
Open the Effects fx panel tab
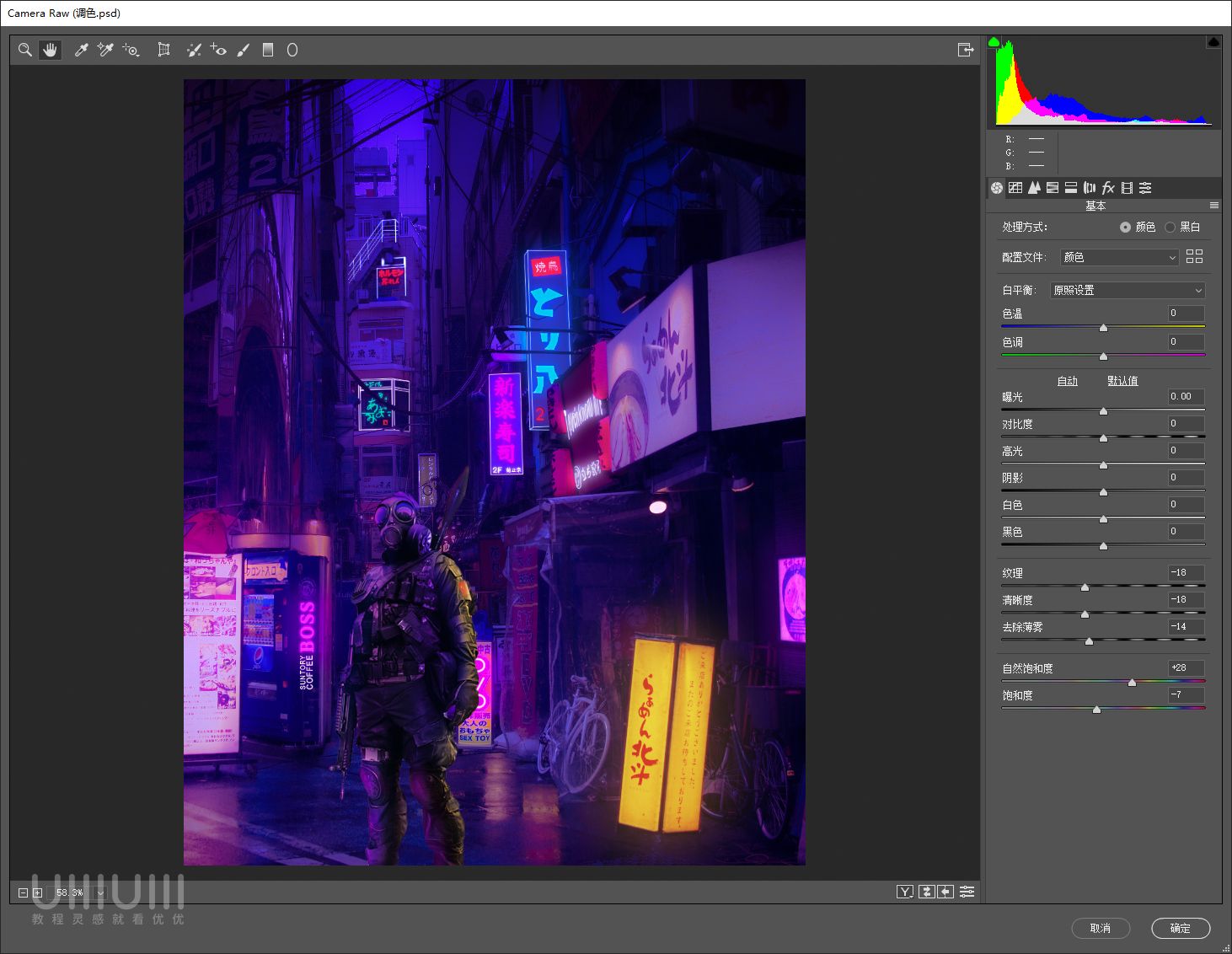coord(1108,188)
